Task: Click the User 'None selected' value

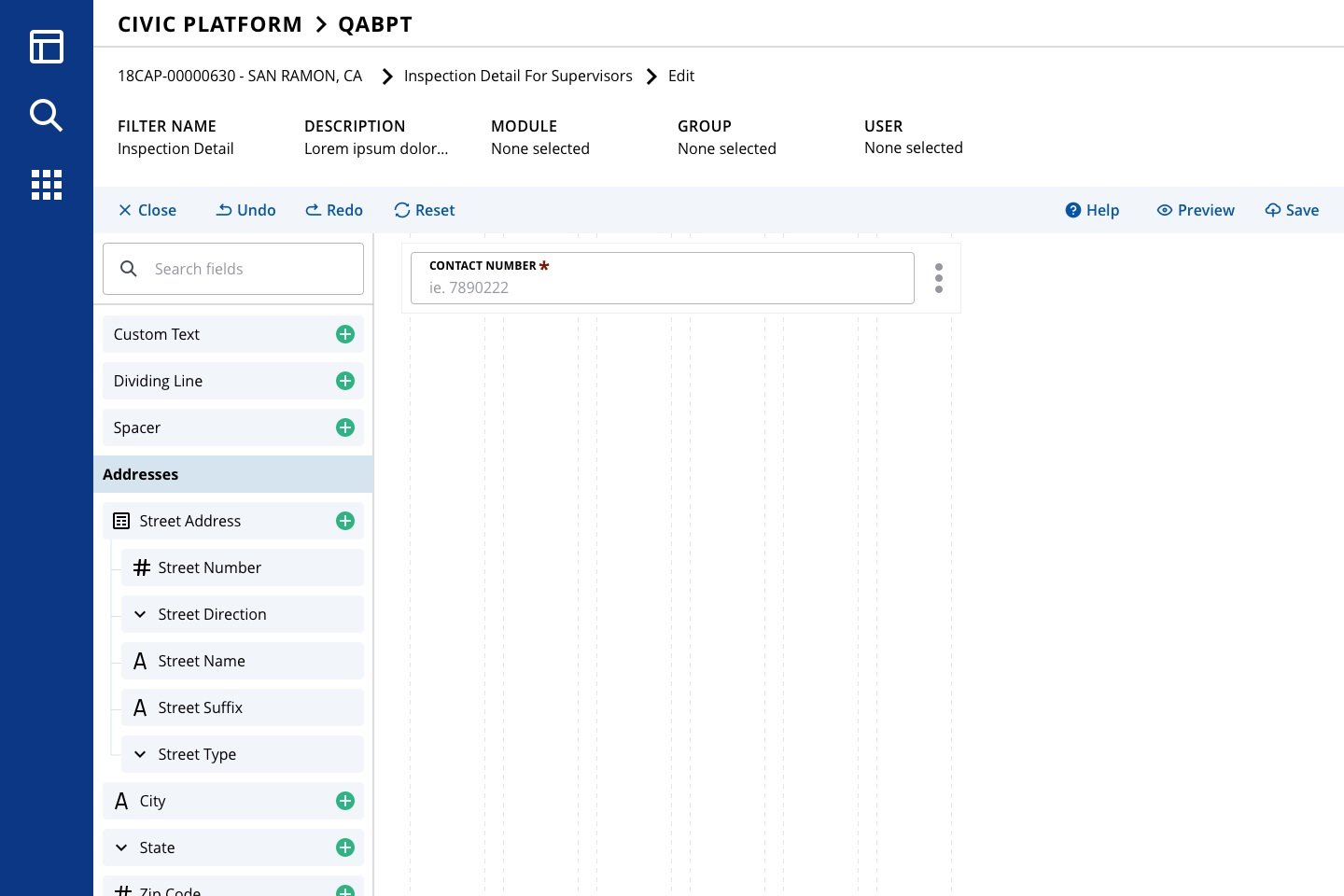Action: (914, 147)
